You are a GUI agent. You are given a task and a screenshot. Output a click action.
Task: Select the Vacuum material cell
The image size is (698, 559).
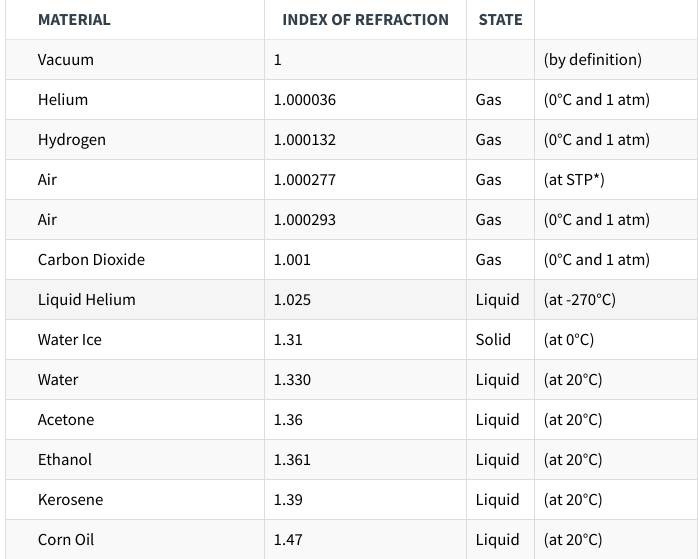pyautogui.click(x=66, y=59)
